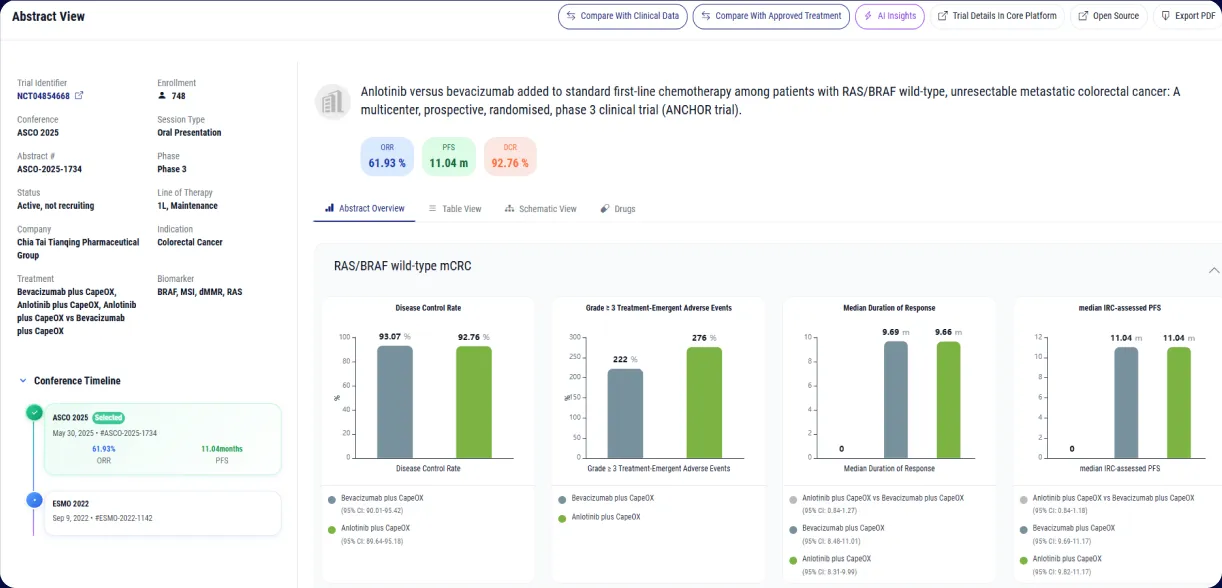Viewport: 1222px width, 588px height.
Task: Open AI Insights
Action: (890, 16)
